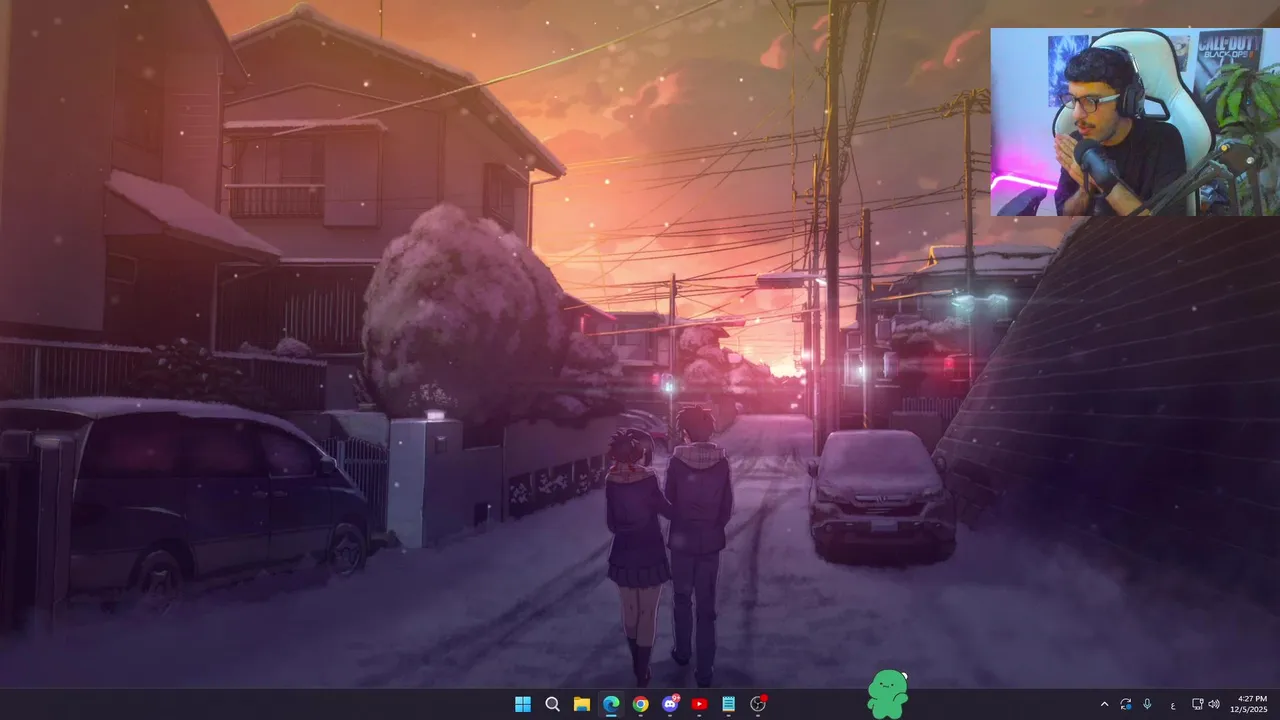Switch the keyboard input language indicator
1280x720 pixels.
click(1173, 704)
